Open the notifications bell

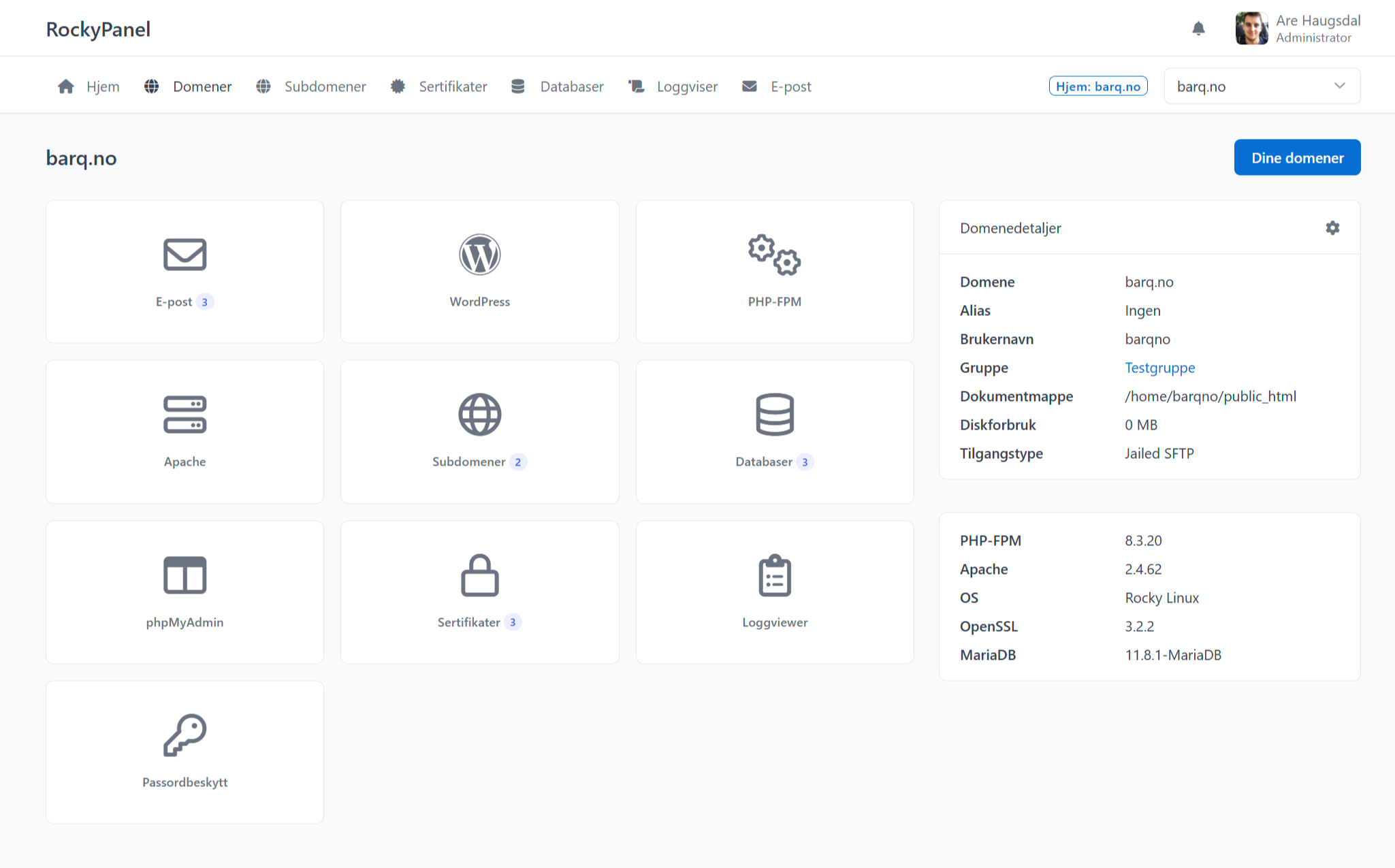coord(1198,29)
